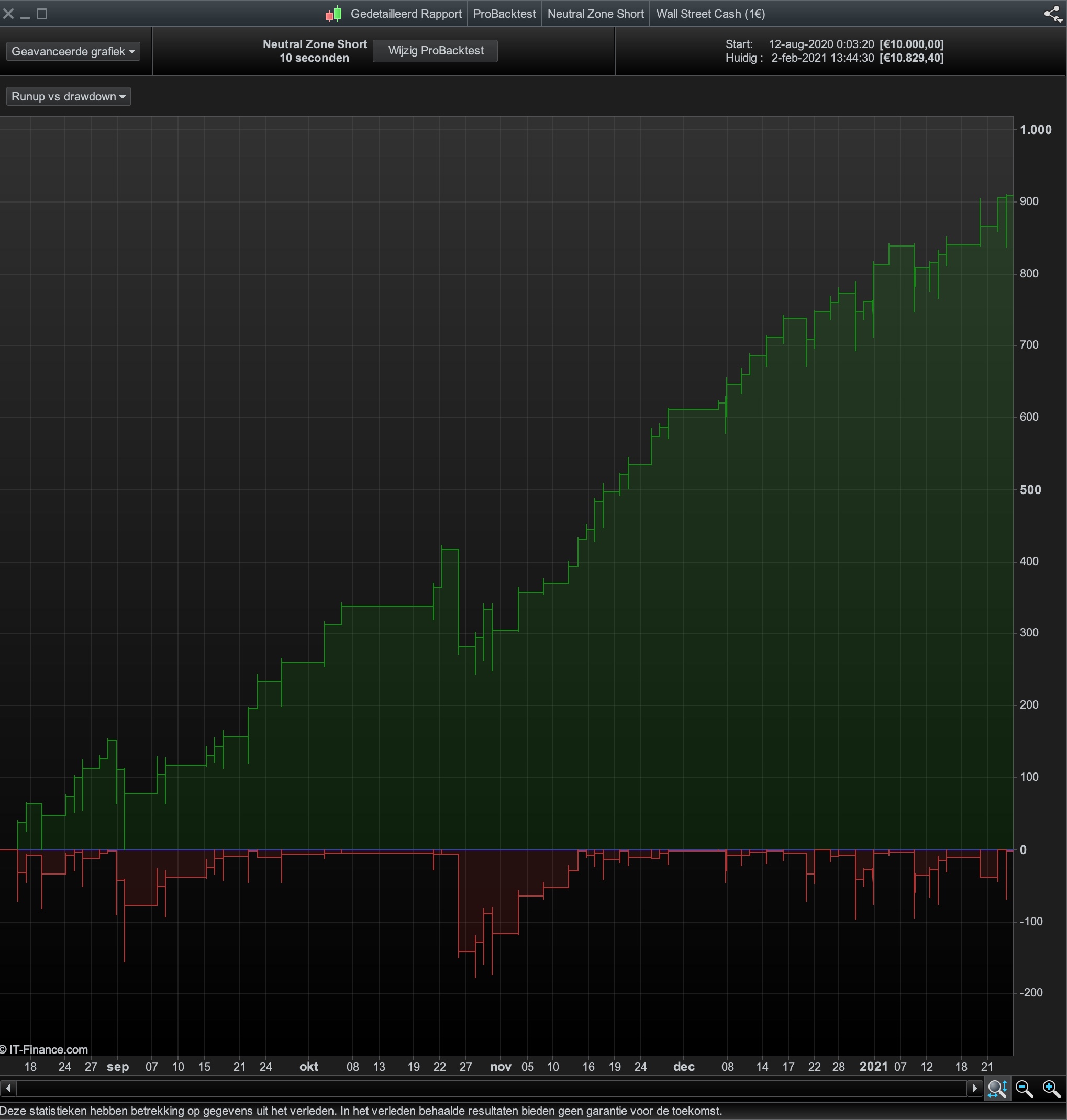Viewport: 1067px width, 1120px height.
Task: Click the zoom out magnifier icon
Action: [1024, 1089]
